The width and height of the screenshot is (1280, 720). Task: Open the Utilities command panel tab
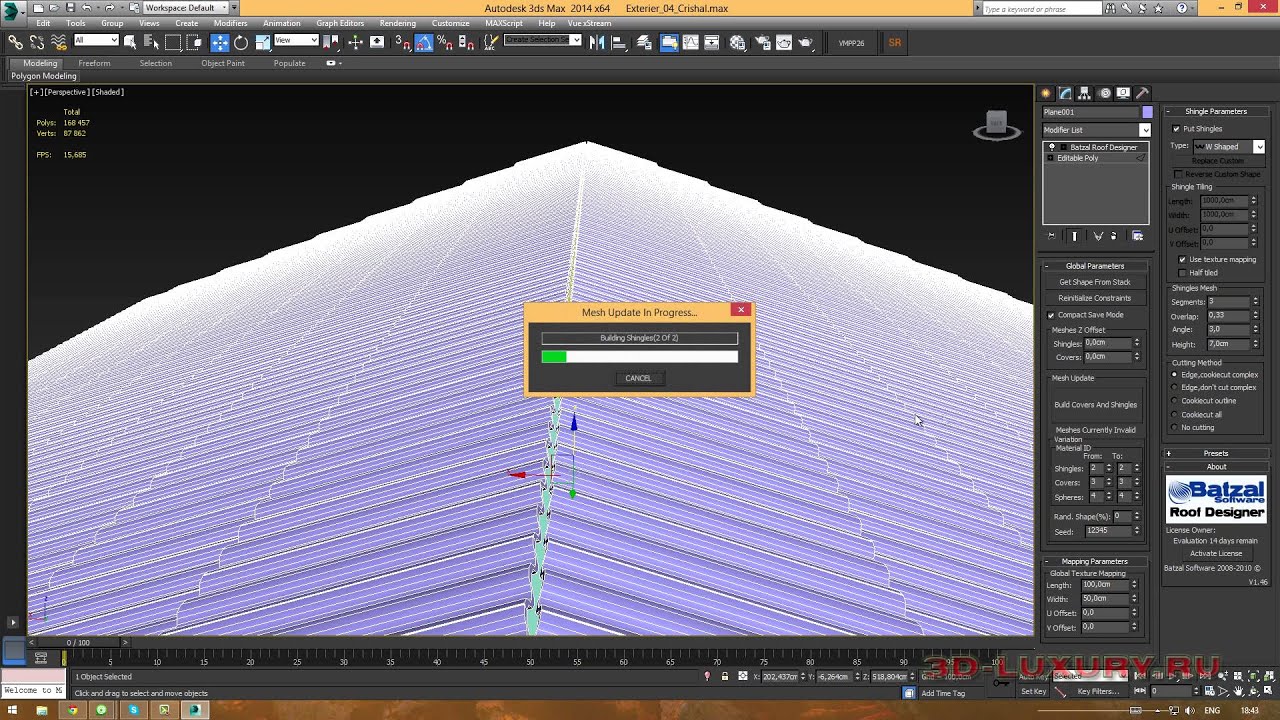(1143, 93)
